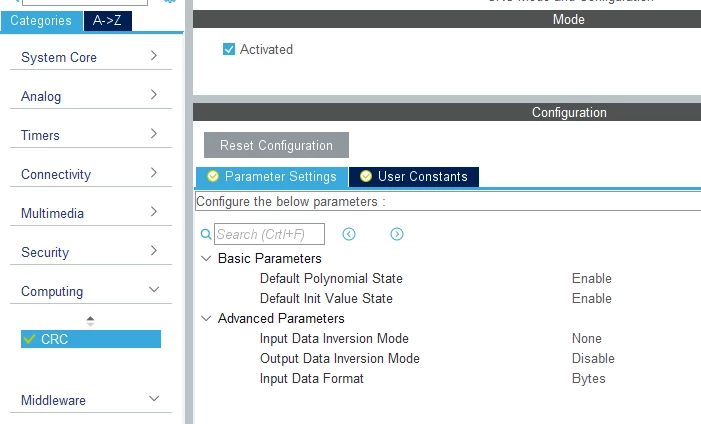Expand the Middleware category
The height and width of the screenshot is (424, 701).
point(91,400)
